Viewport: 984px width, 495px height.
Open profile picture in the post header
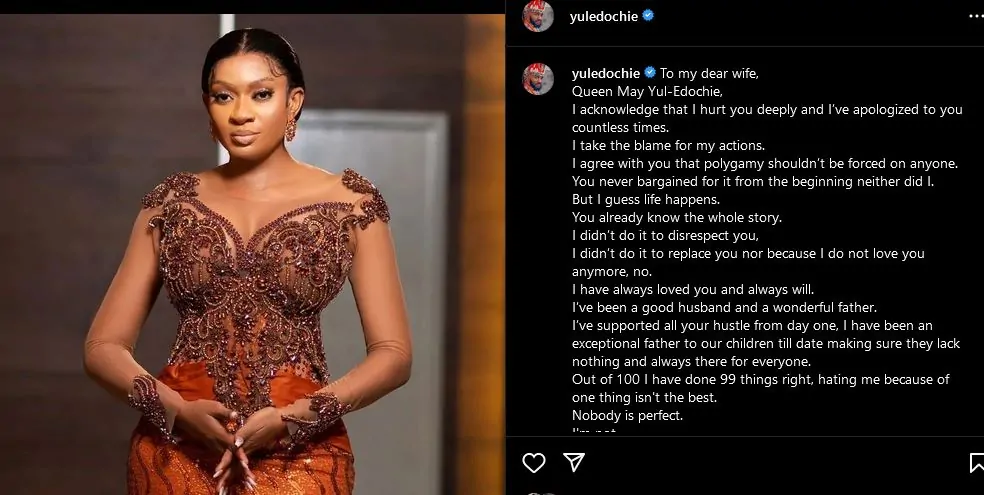click(538, 16)
